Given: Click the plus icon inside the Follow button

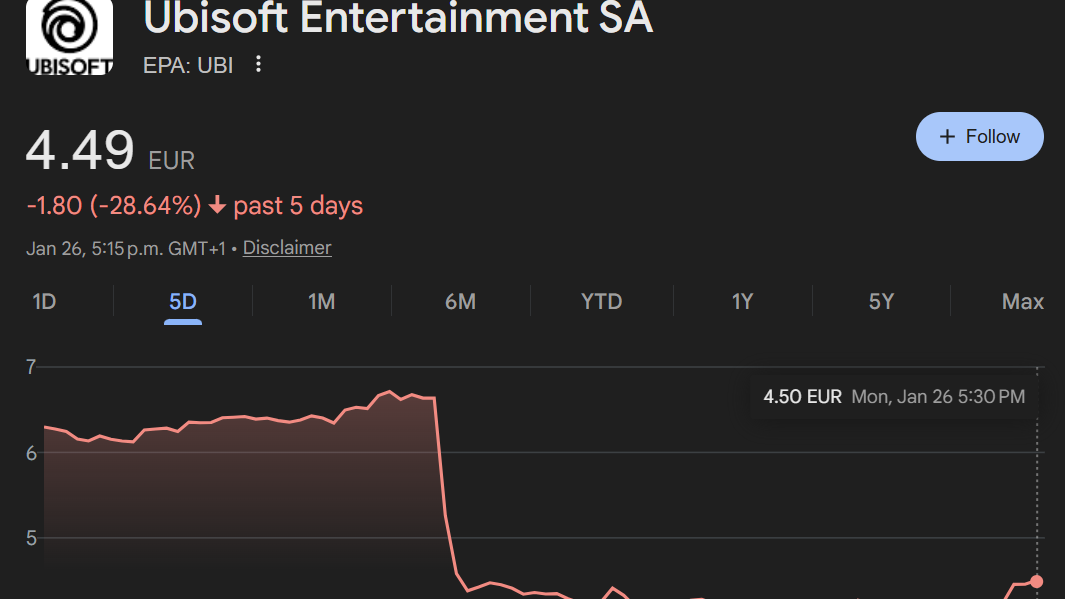Looking at the screenshot, I should point(948,136).
